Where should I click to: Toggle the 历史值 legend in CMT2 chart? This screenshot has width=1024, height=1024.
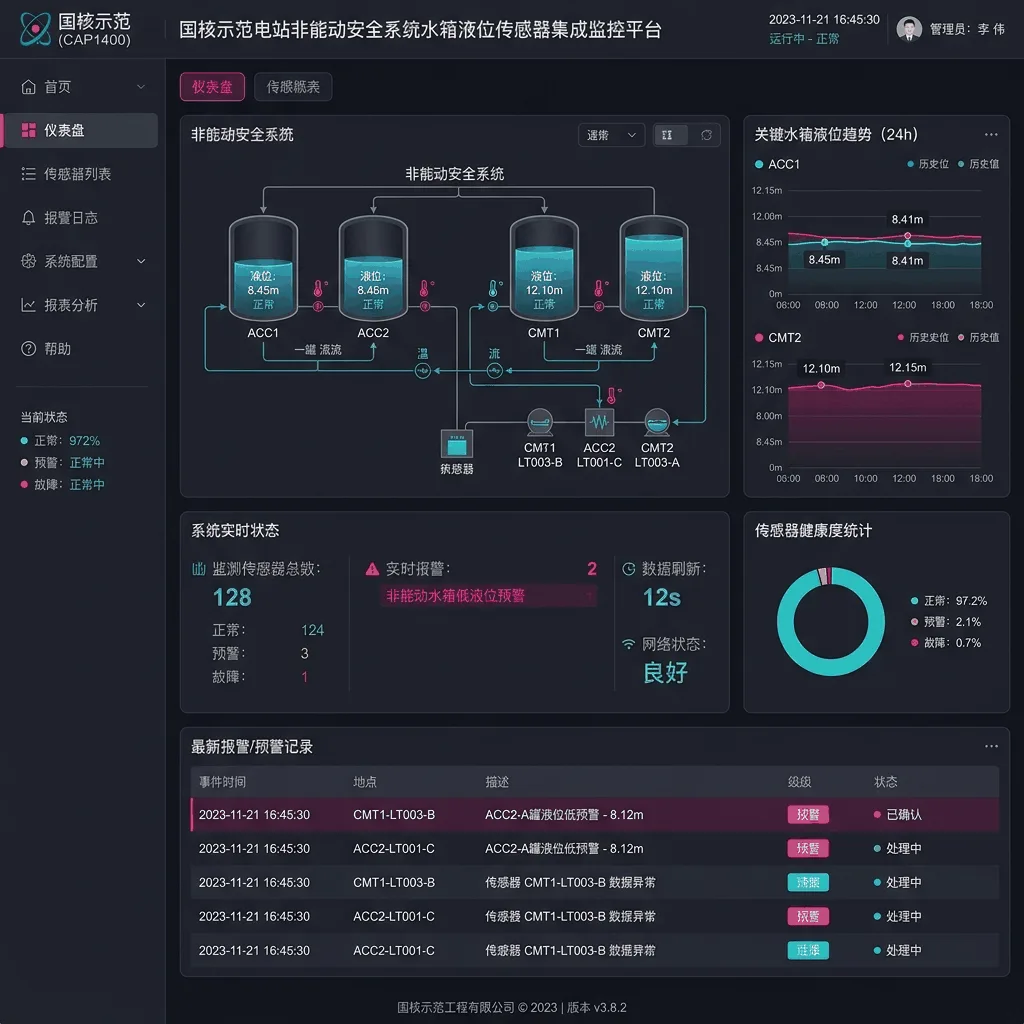point(978,338)
